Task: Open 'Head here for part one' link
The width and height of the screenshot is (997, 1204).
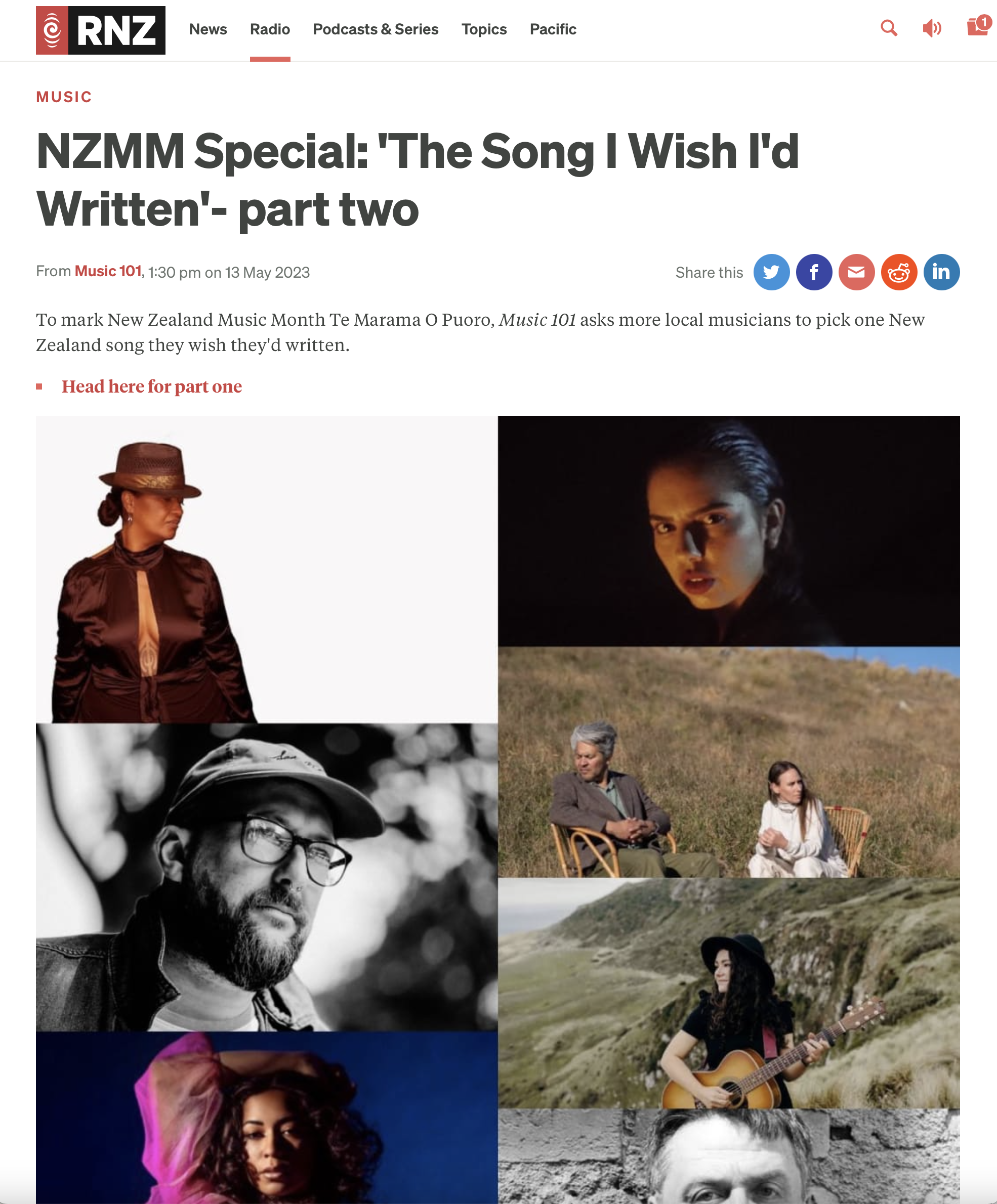Action: pos(151,386)
